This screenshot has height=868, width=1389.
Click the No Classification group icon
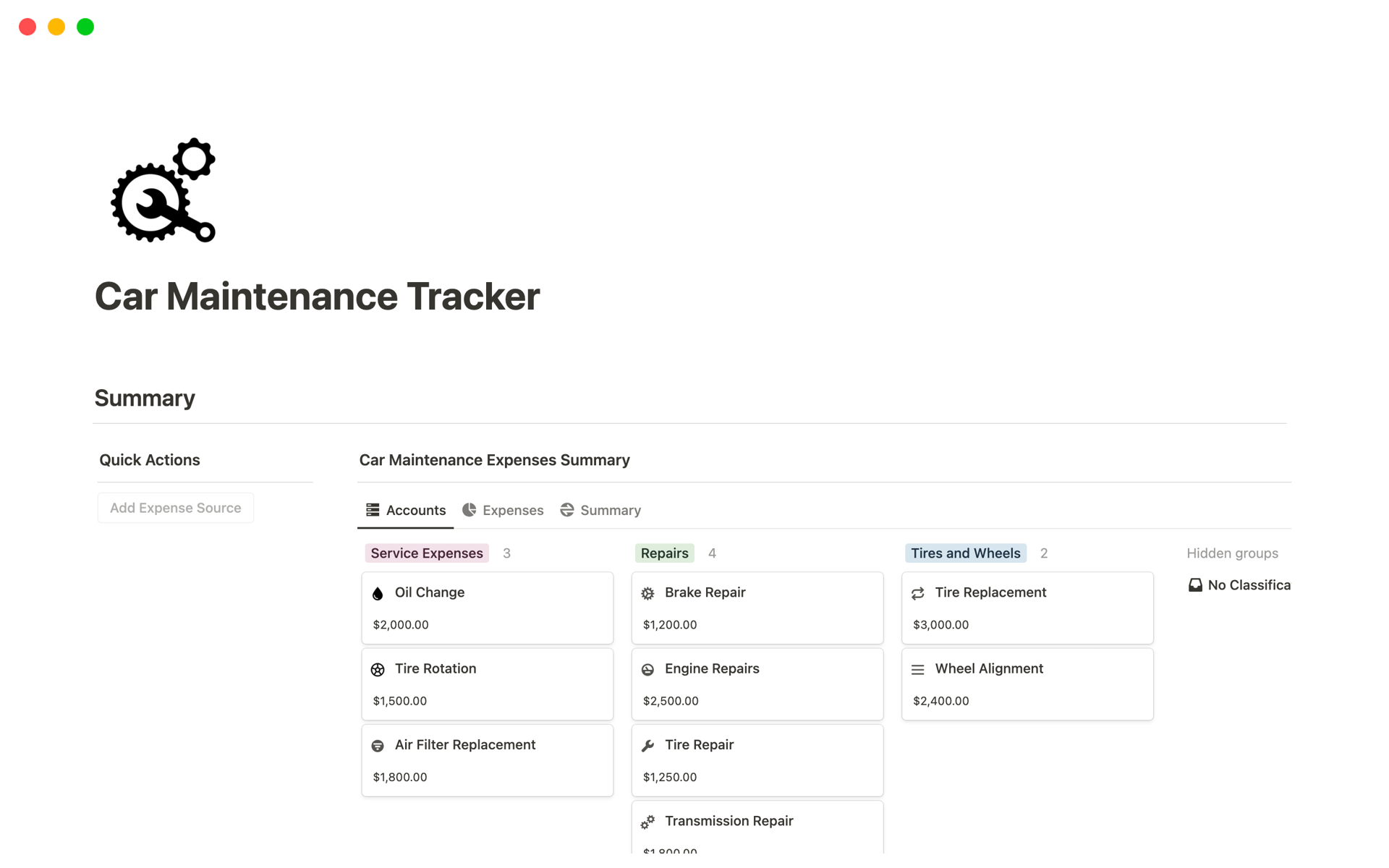1194,584
